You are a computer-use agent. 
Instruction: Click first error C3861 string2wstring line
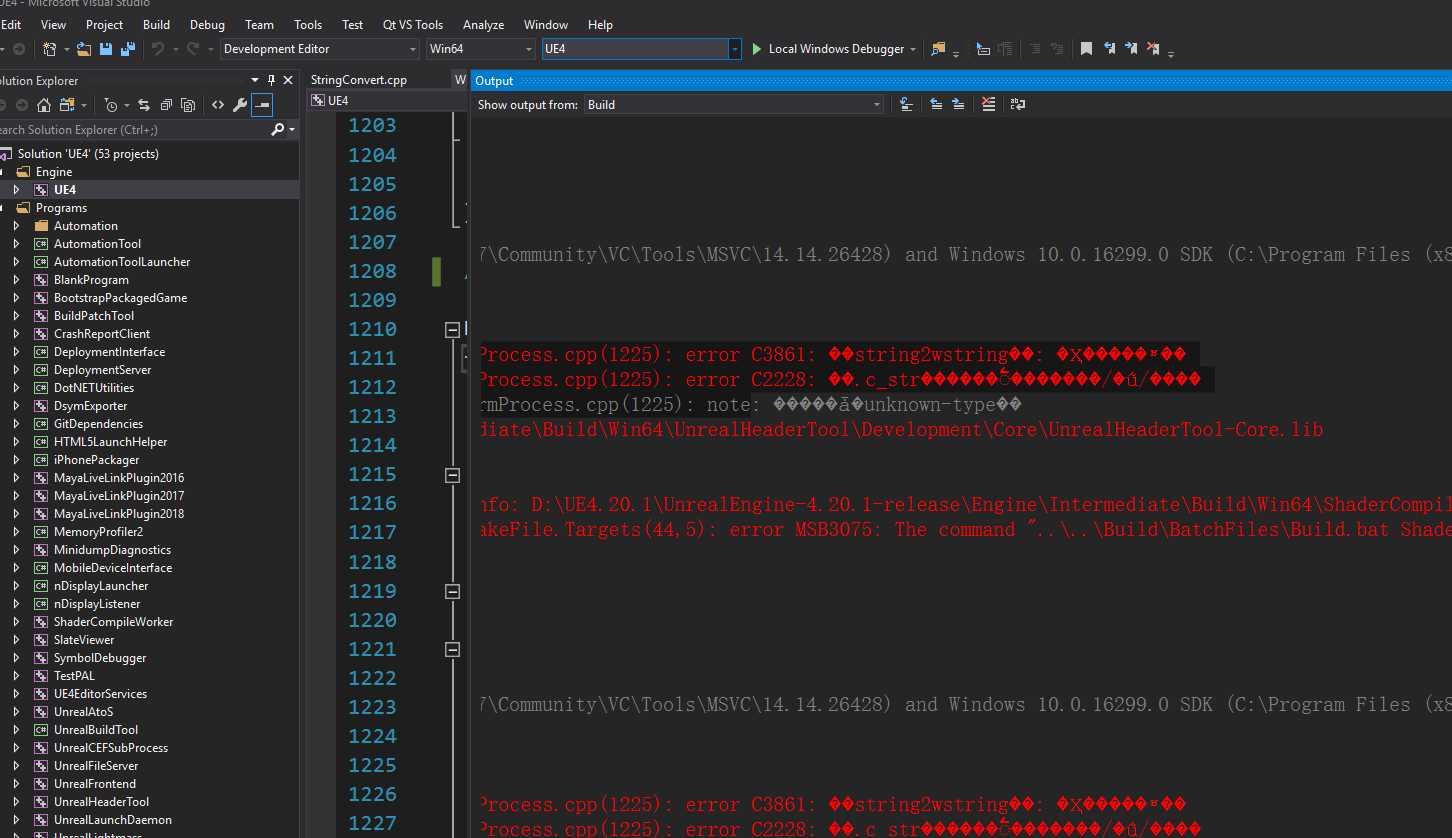coord(833,355)
